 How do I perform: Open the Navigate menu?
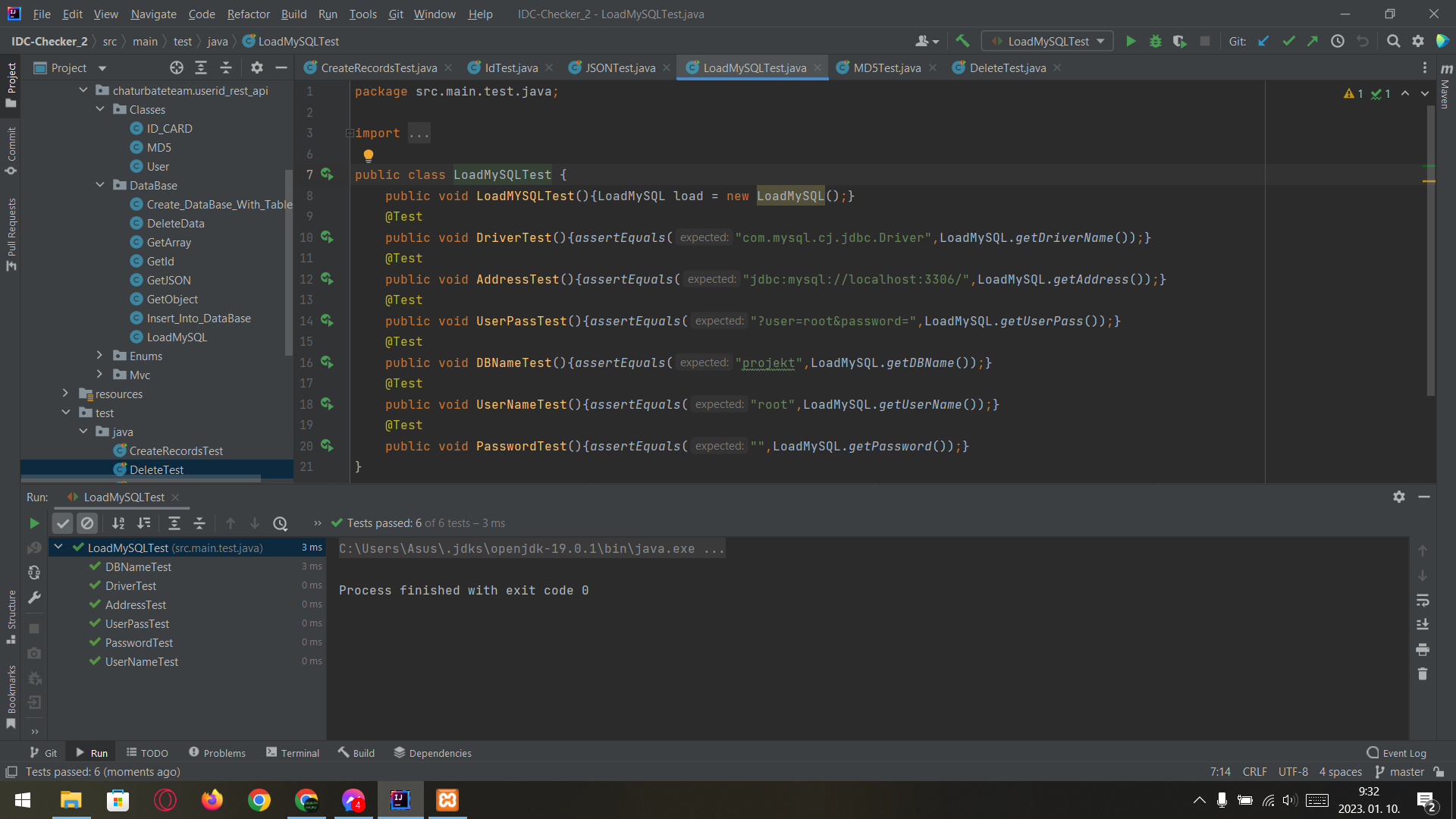pyautogui.click(x=153, y=14)
